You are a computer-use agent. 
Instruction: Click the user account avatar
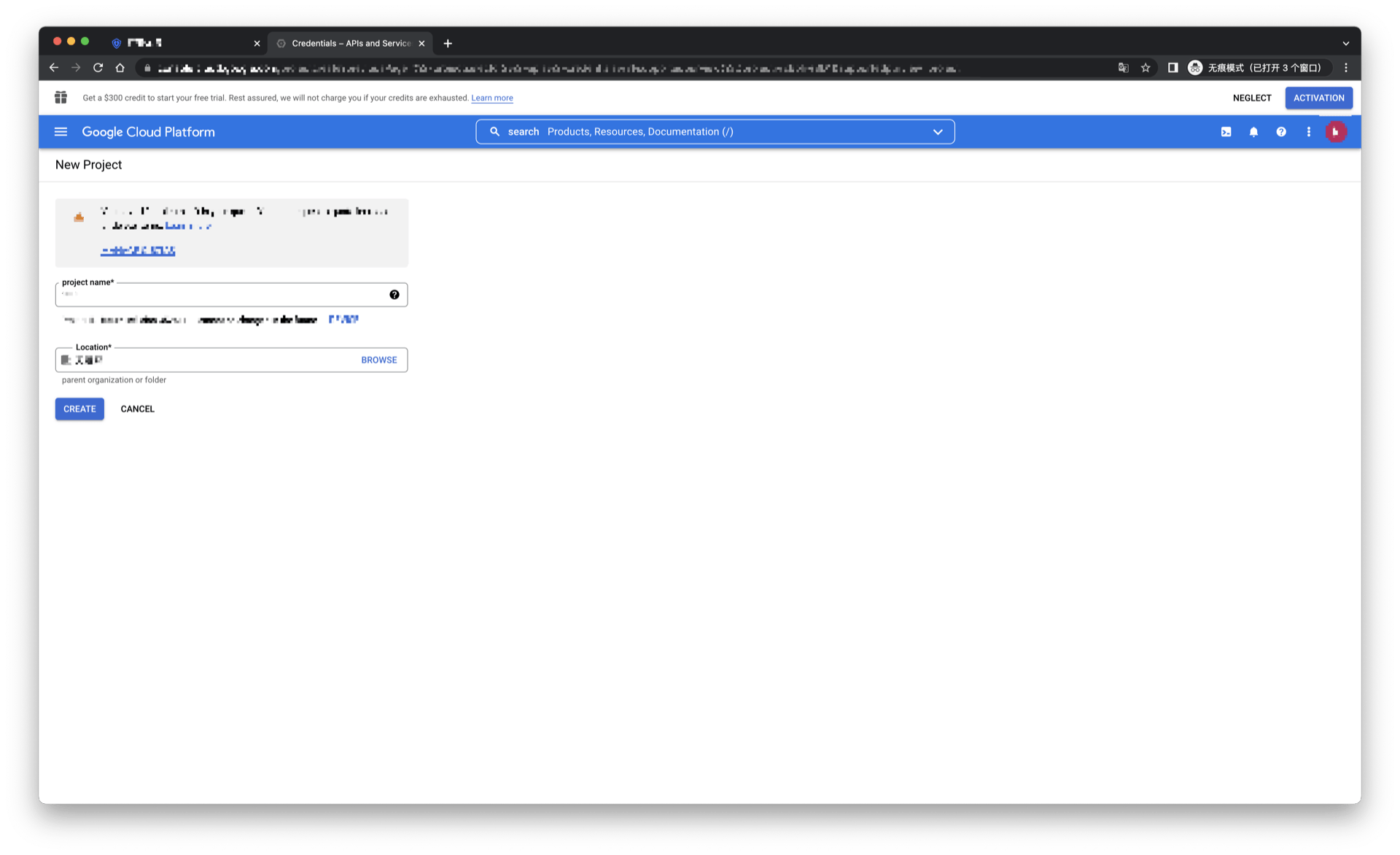[1335, 132]
